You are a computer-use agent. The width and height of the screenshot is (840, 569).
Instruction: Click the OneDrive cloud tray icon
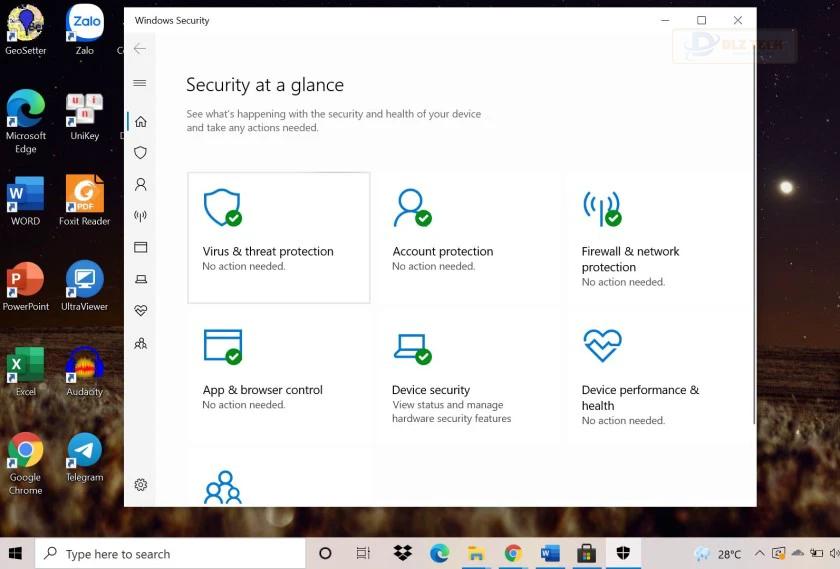pos(798,553)
